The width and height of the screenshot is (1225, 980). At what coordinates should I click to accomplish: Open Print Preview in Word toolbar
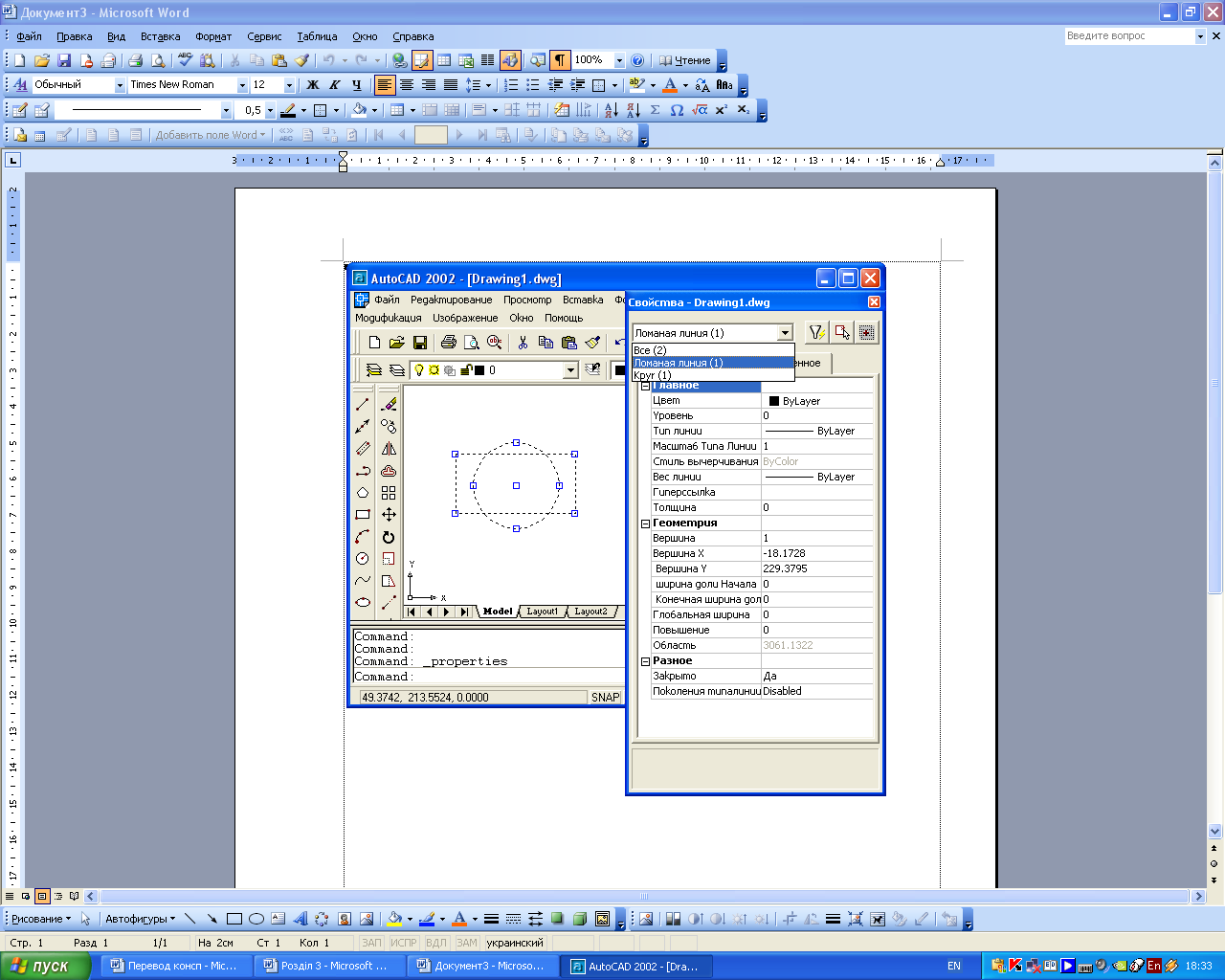point(157,60)
